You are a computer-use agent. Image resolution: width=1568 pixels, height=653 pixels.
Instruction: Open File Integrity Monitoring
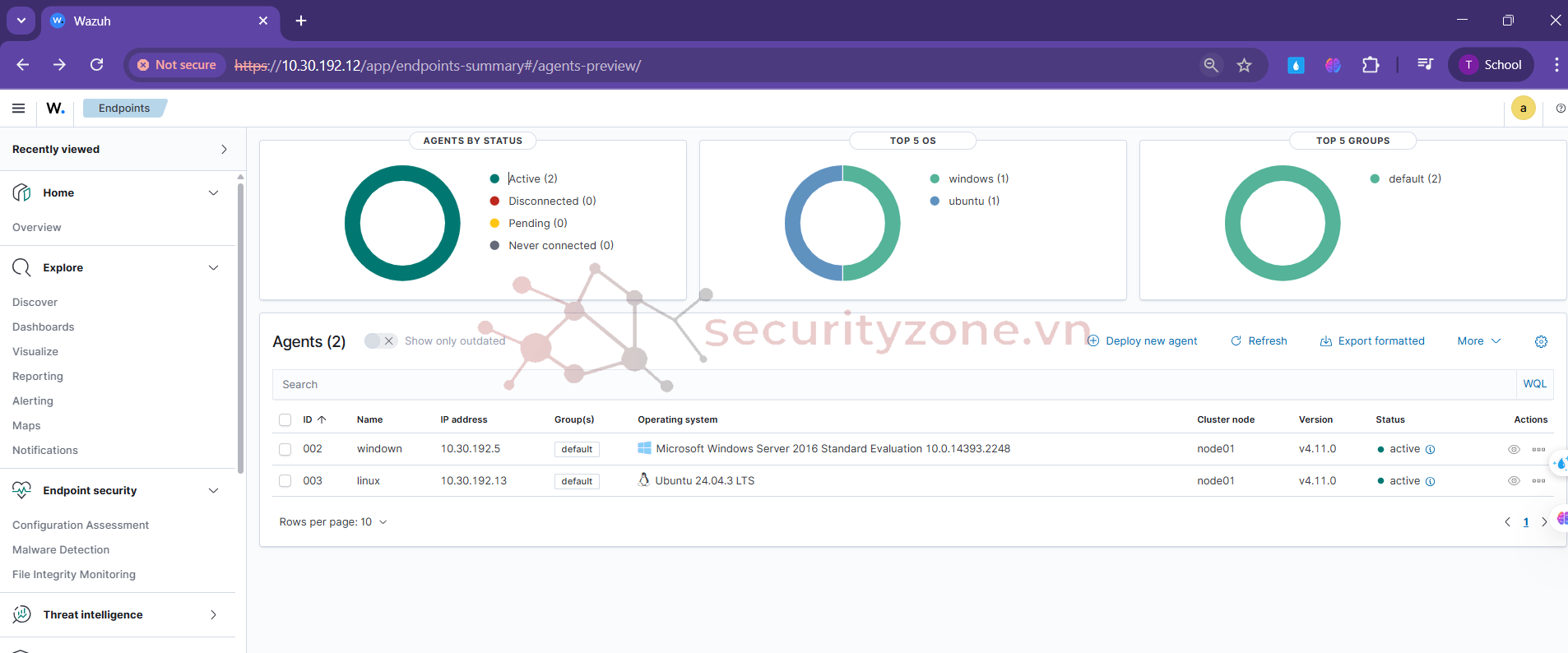tap(74, 574)
